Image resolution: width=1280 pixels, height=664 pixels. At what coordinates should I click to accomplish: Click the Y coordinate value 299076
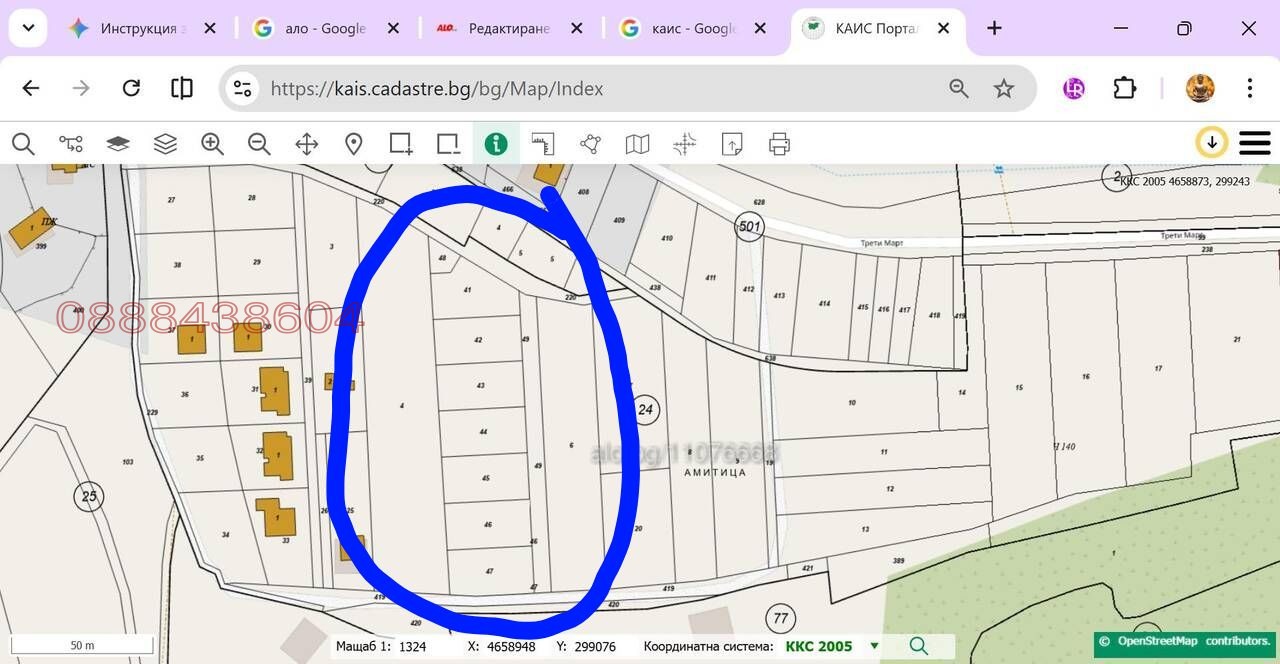(x=595, y=647)
